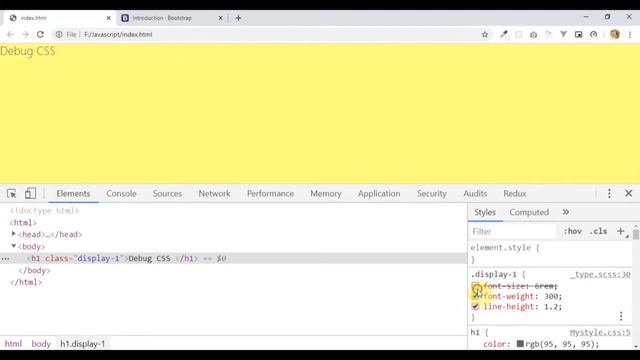
Task: Click the inspect element picker icon
Action: tap(11, 193)
